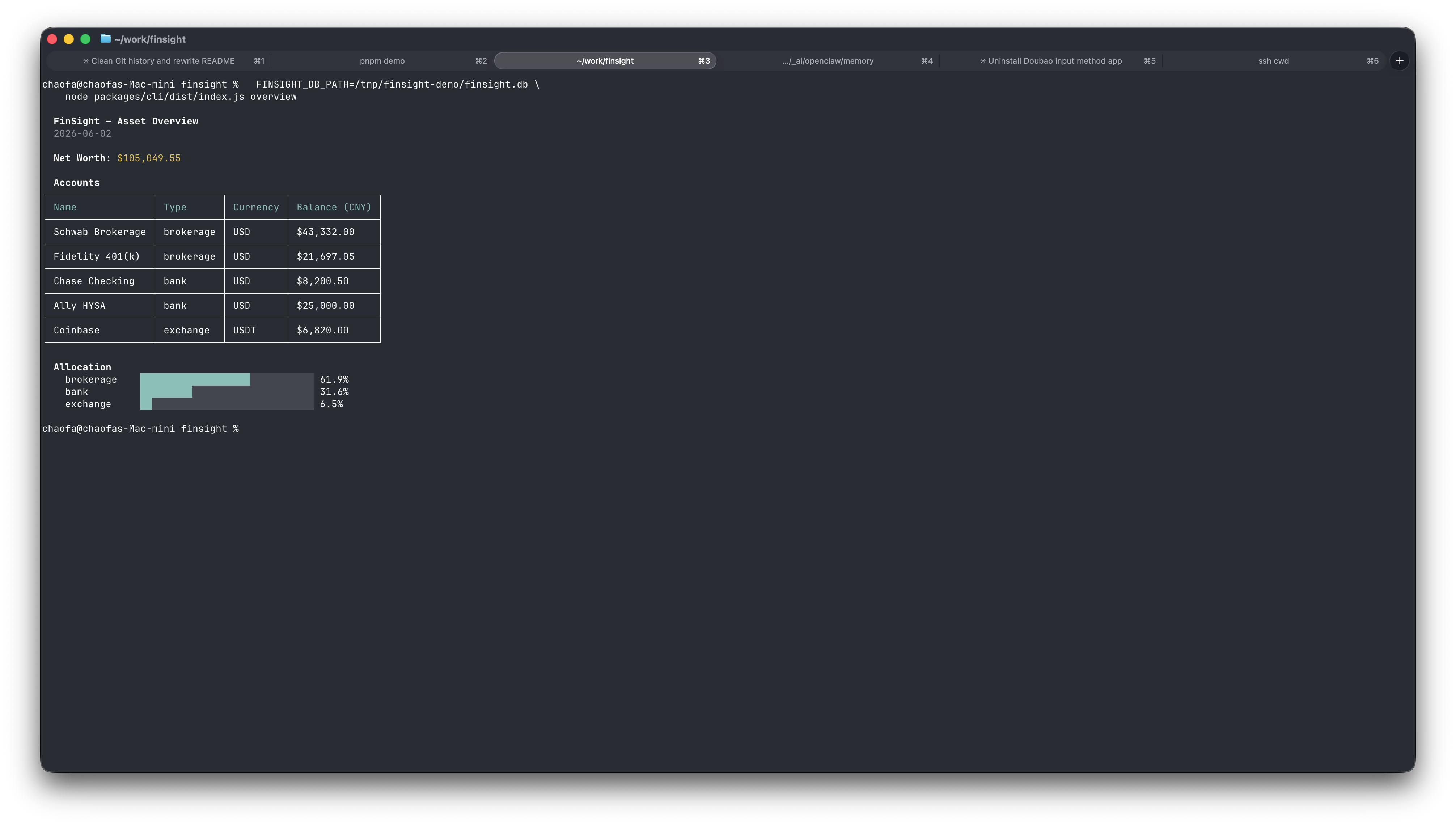The height and width of the screenshot is (826, 1456).
Task: Click the Schwab Brokerage cell
Action: (x=100, y=232)
